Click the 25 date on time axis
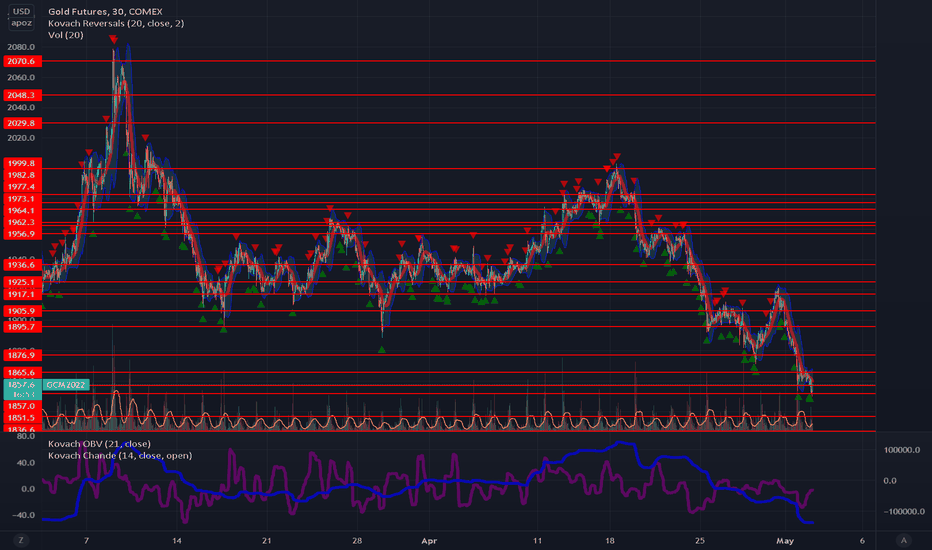Image resolution: width=932 pixels, height=550 pixels. (700, 540)
